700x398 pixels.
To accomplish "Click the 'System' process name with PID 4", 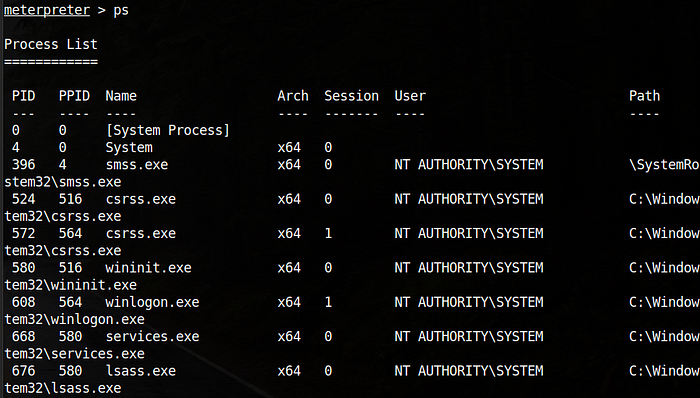I will click(129, 148).
